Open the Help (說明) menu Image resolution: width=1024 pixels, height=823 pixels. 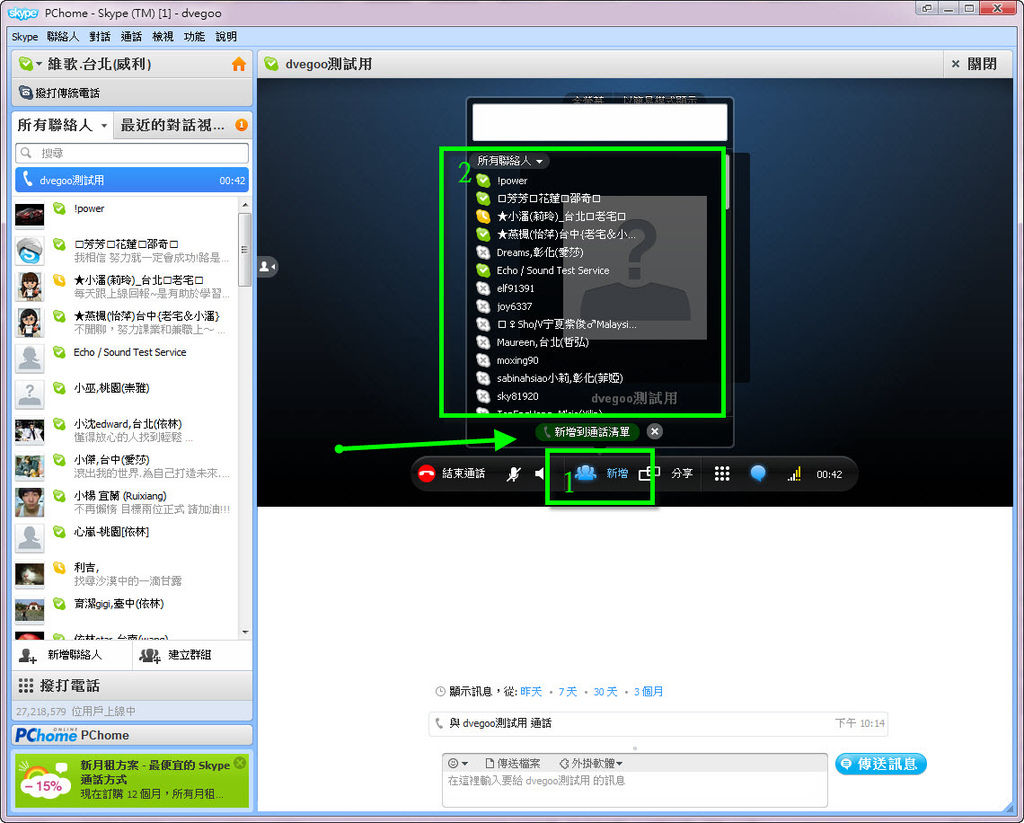pos(226,37)
